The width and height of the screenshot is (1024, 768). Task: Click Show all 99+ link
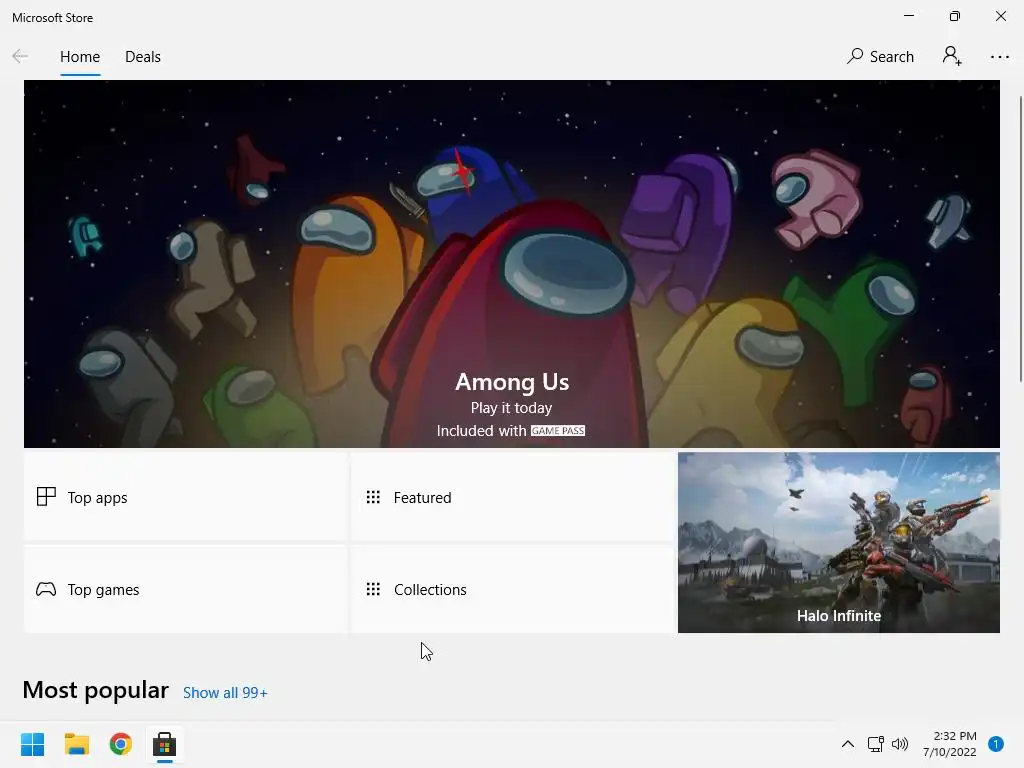(x=225, y=693)
